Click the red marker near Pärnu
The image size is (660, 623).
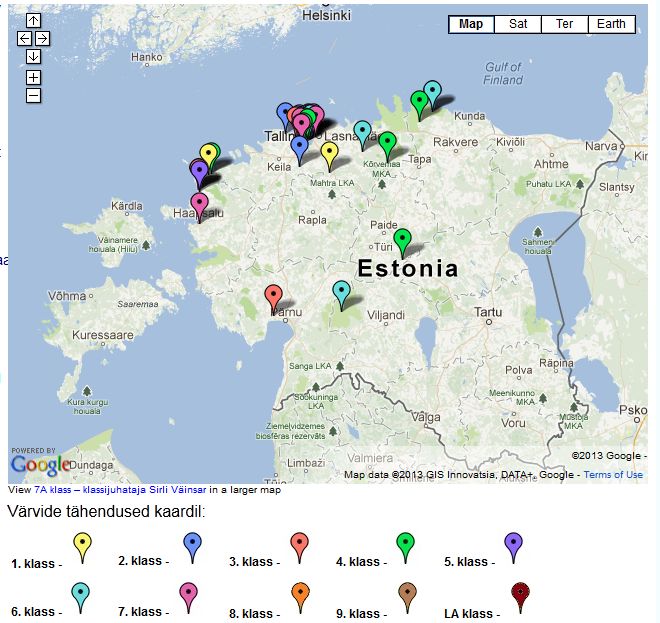(273, 297)
